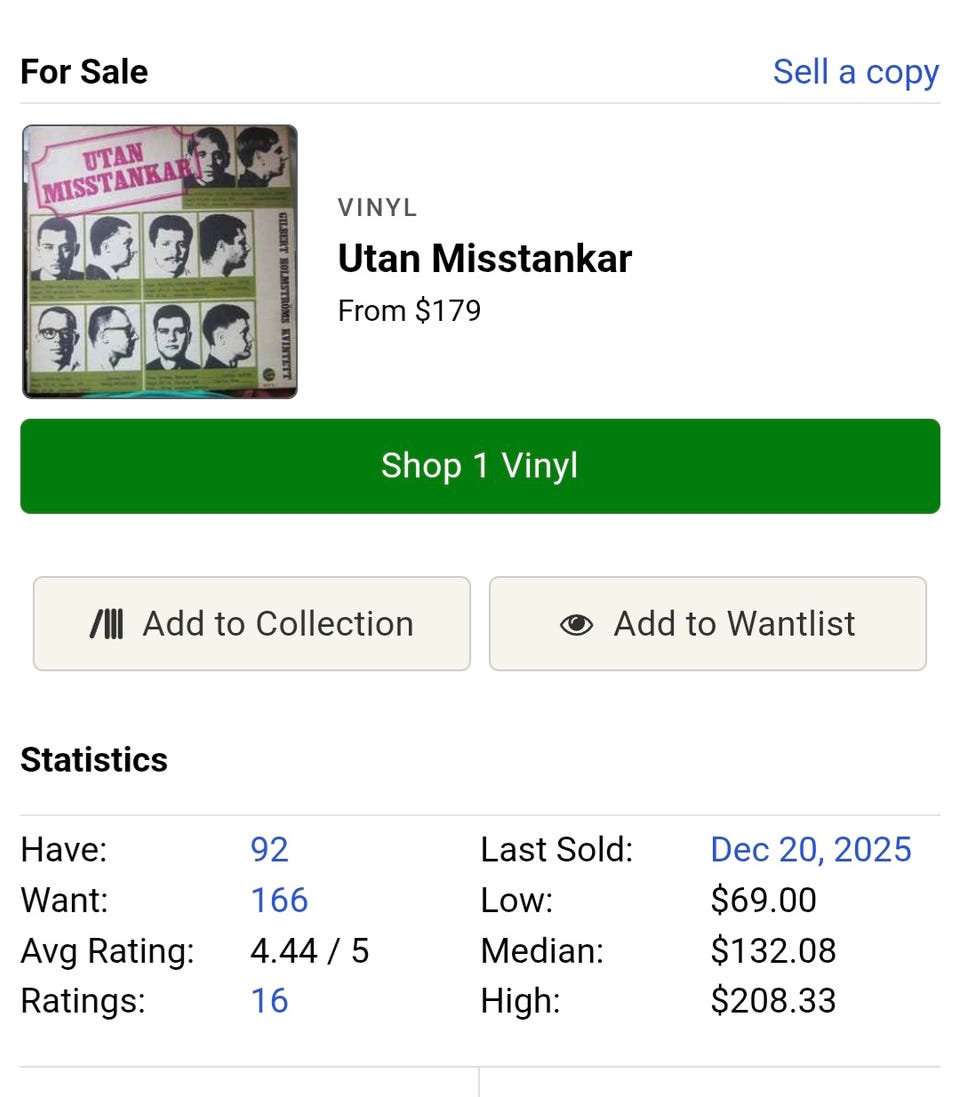This screenshot has width=960, height=1097.
Task: Click the eye icon for Wantlist
Action: point(576,624)
